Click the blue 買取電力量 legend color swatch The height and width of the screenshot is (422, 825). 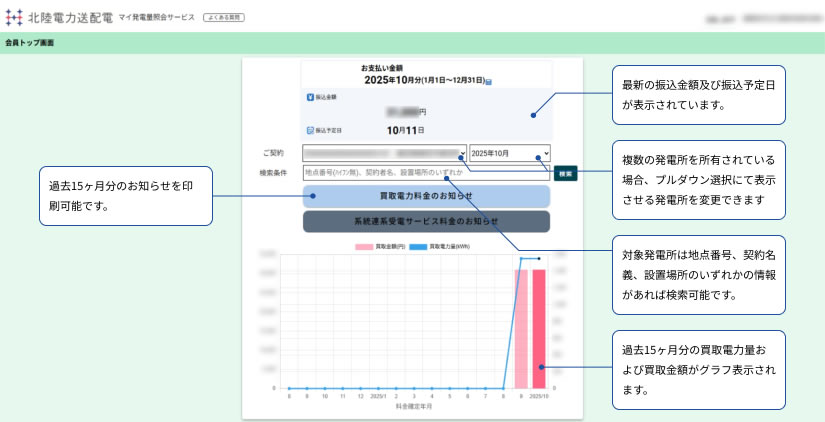click(418, 246)
